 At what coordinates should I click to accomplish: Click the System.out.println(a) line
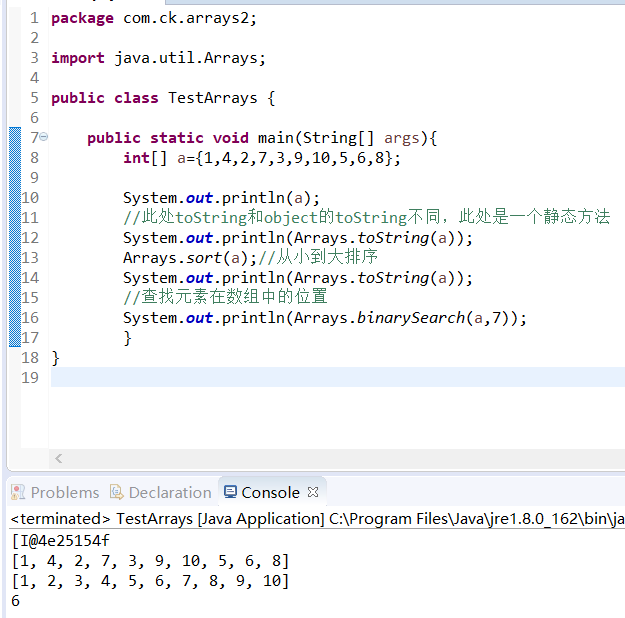(221, 198)
